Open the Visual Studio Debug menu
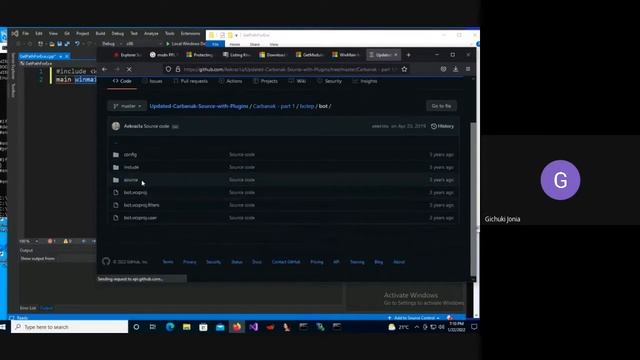Image resolution: width=640 pixels, height=360 pixels. click(x=118, y=33)
